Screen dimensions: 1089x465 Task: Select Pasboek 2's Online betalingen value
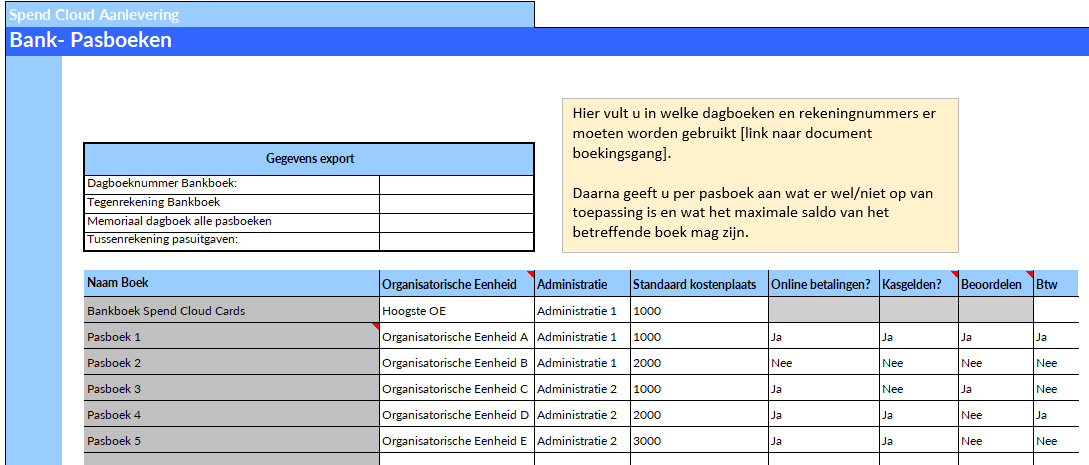823,363
